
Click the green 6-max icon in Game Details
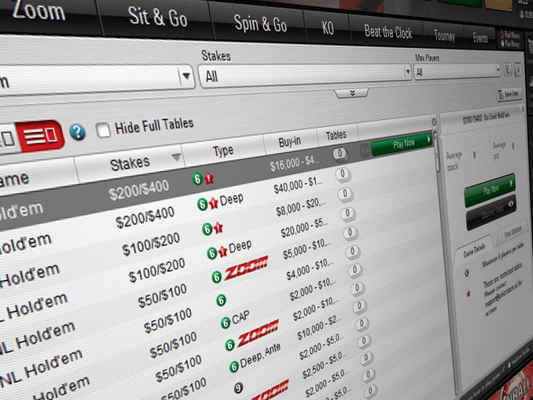pyautogui.click(x=467, y=273)
